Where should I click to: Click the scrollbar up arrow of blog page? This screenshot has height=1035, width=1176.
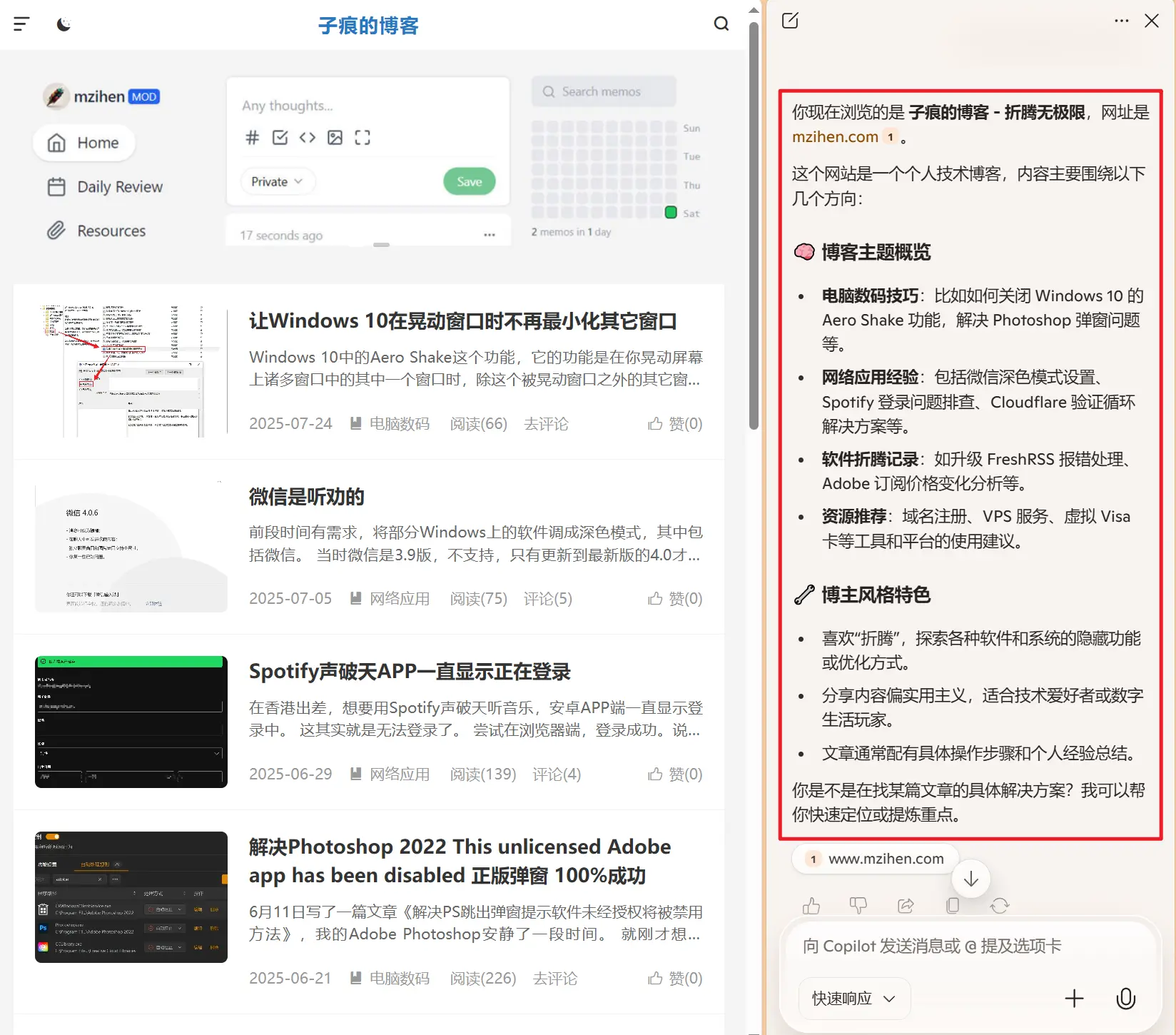(x=754, y=10)
